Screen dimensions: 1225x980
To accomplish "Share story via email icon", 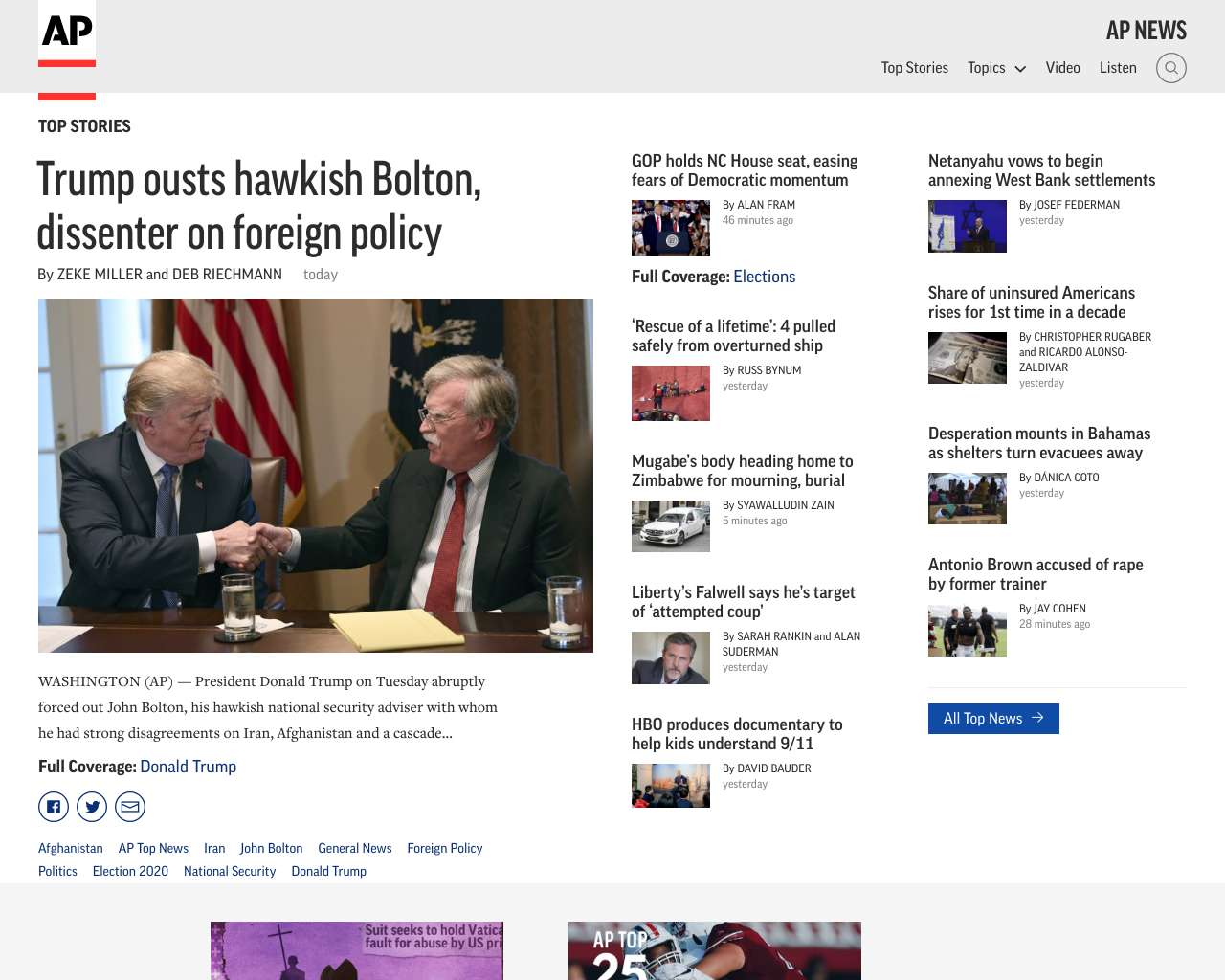I will pos(130,807).
